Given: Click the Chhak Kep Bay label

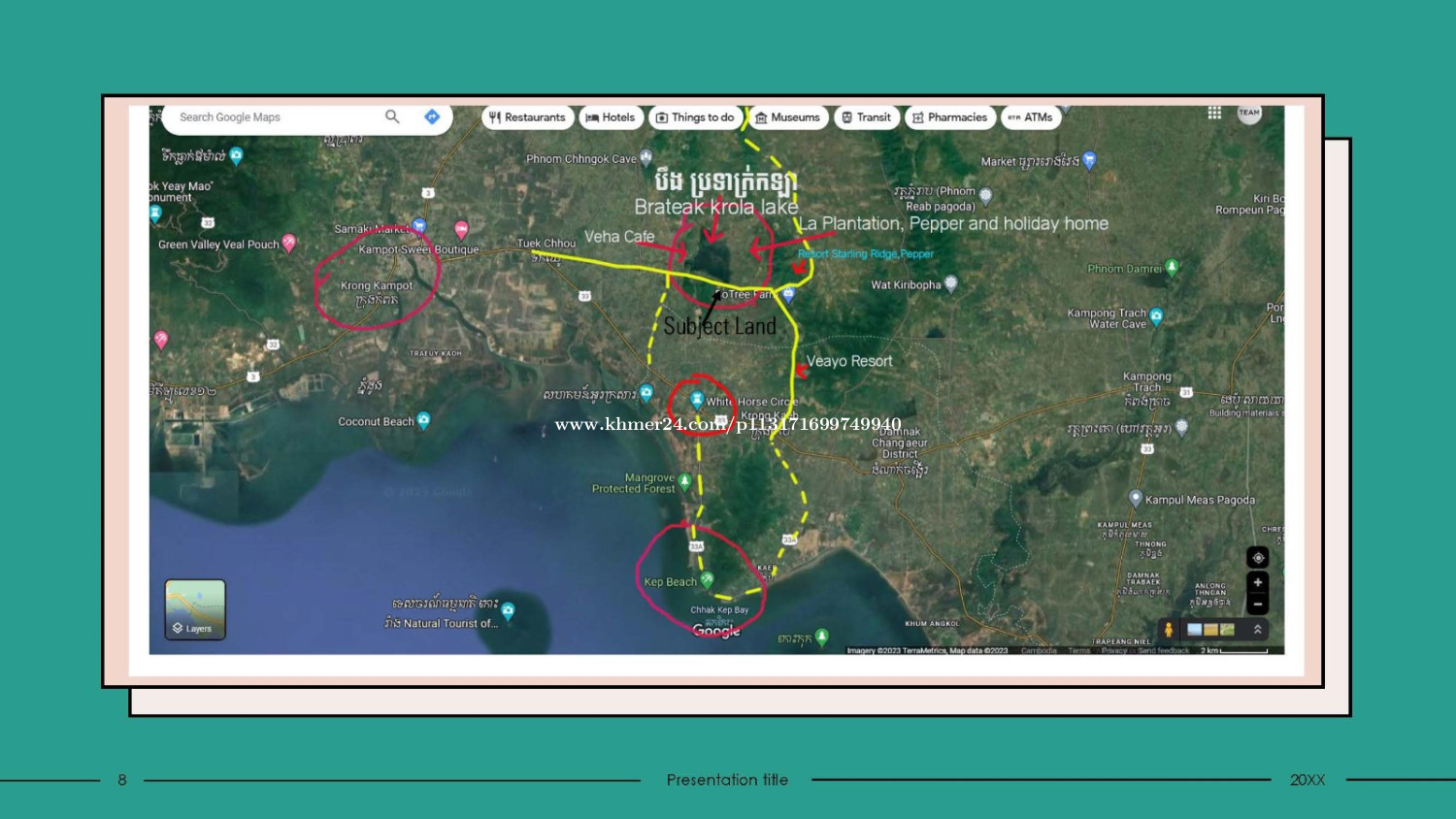Looking at the screenshot, I should click(x=719, y=610).
